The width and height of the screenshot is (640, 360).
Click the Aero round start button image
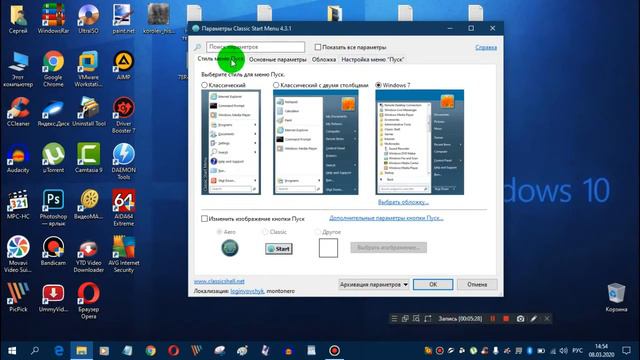click(230, 248)
